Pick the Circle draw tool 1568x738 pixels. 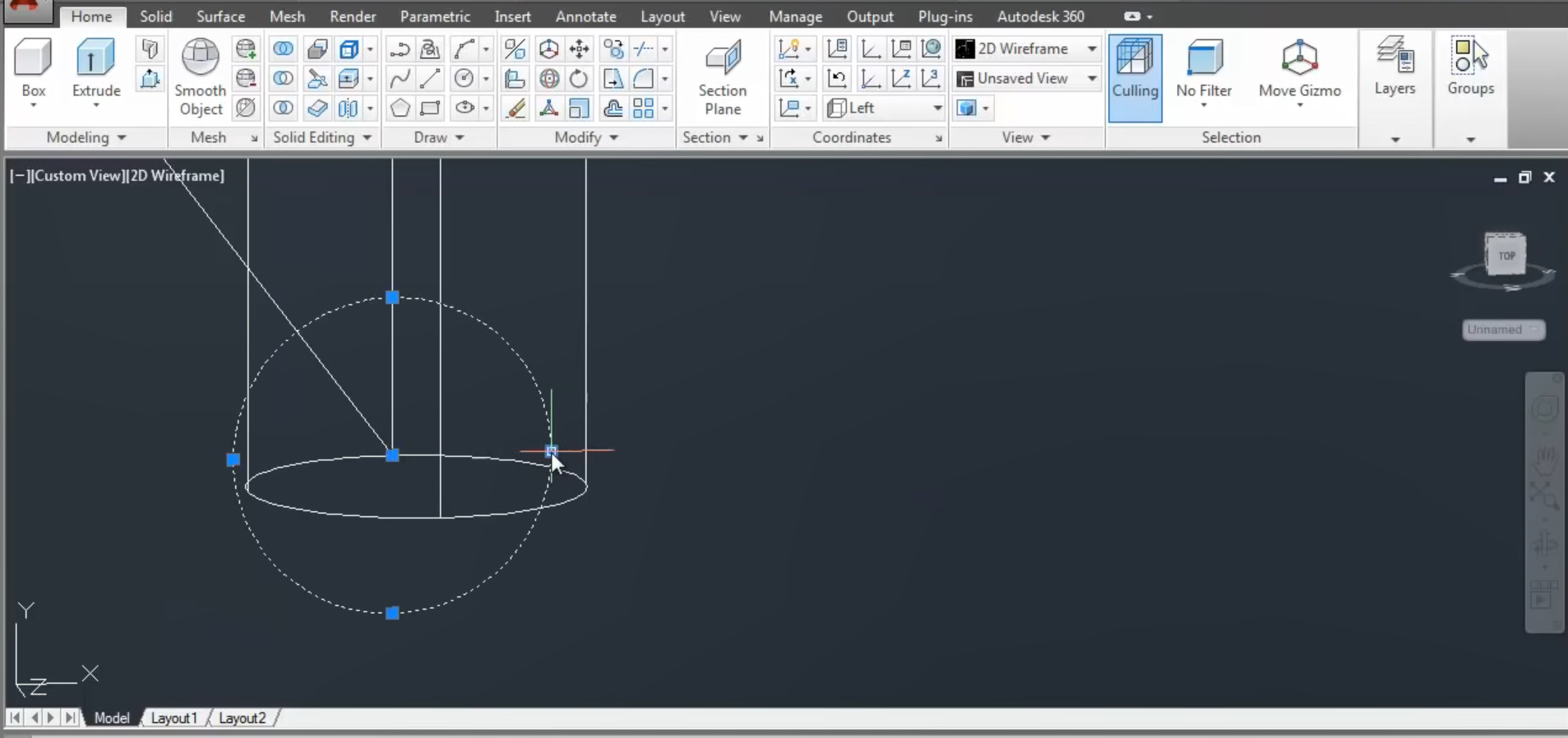(x=464, y=78)
